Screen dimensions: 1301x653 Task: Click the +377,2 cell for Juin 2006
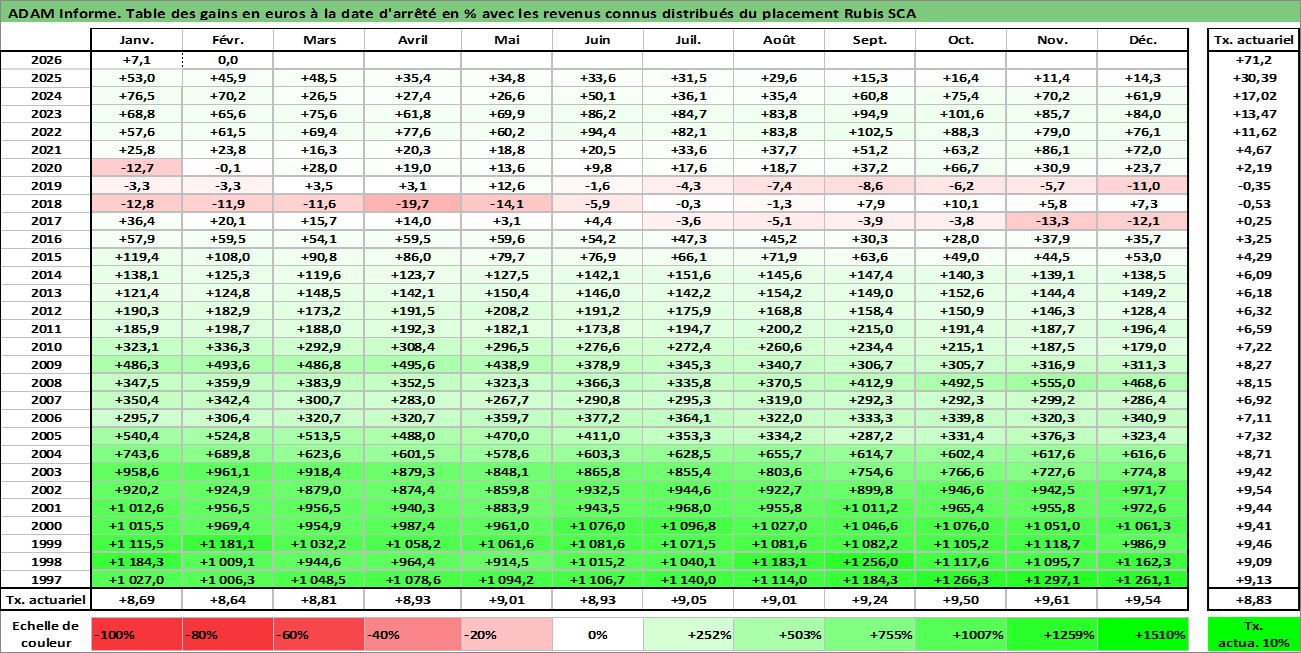597,420
